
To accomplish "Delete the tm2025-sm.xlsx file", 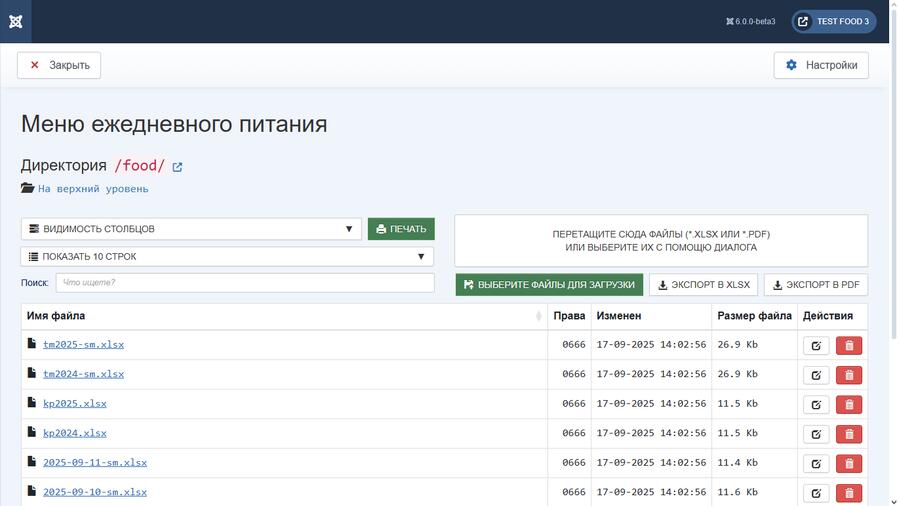I will pos(849,346).
